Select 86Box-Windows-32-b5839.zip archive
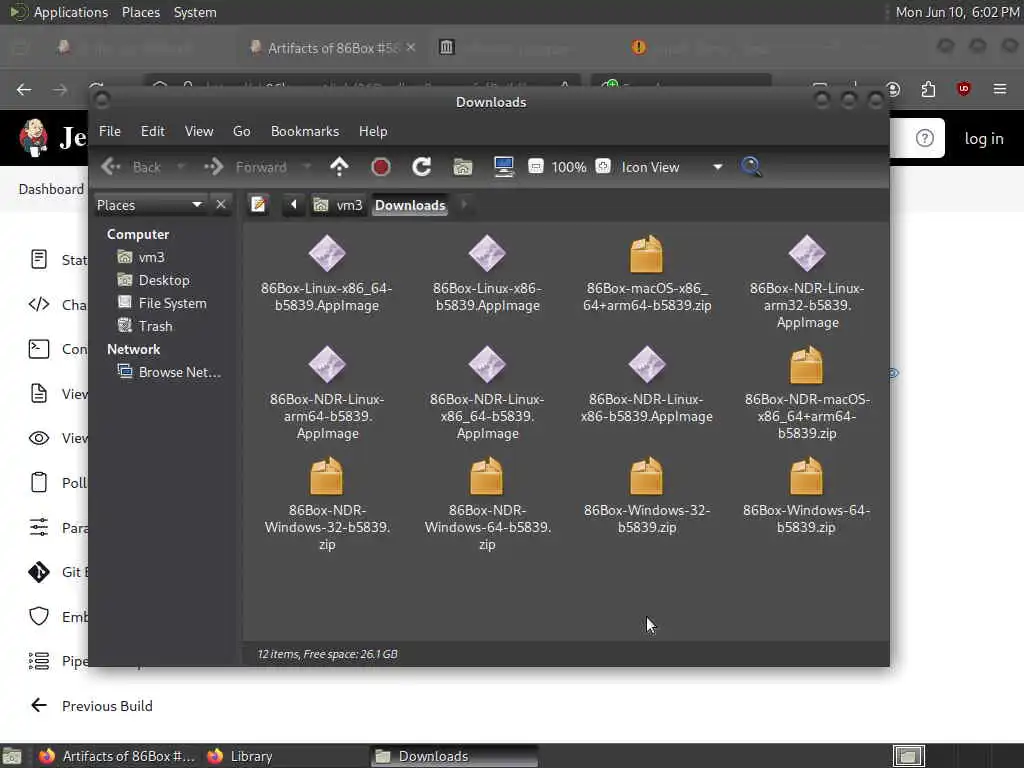The width and height of the screenshot is (1024, 768). (x=647, y=495)
